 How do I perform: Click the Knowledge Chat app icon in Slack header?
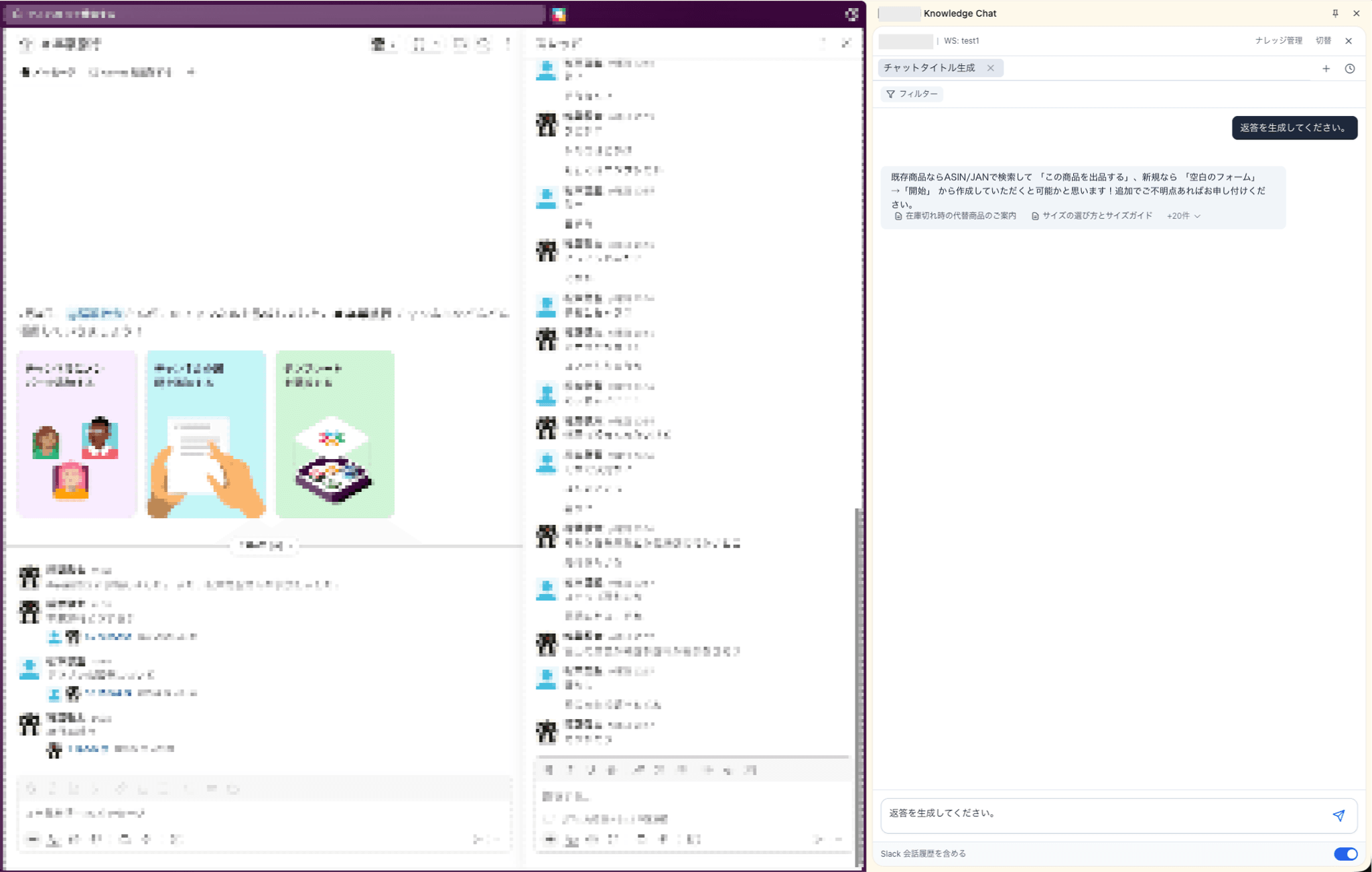558,14
